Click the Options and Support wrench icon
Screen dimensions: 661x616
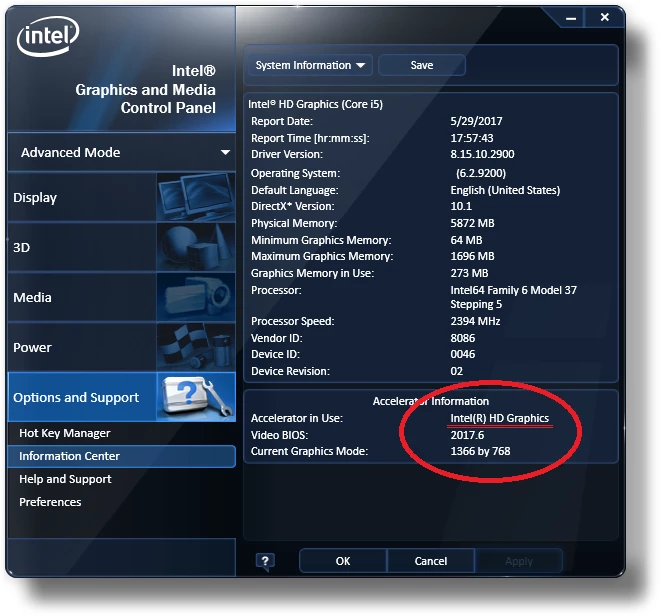click(196, 397)
